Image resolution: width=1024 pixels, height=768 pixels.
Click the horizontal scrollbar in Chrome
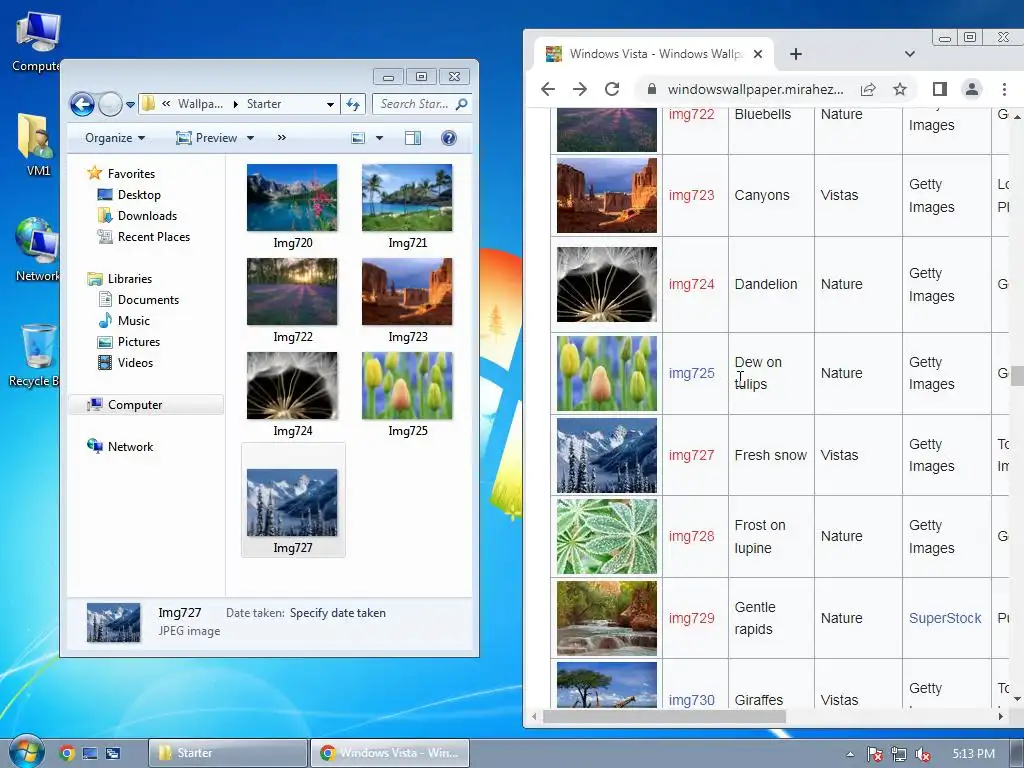tap(664, 716)
